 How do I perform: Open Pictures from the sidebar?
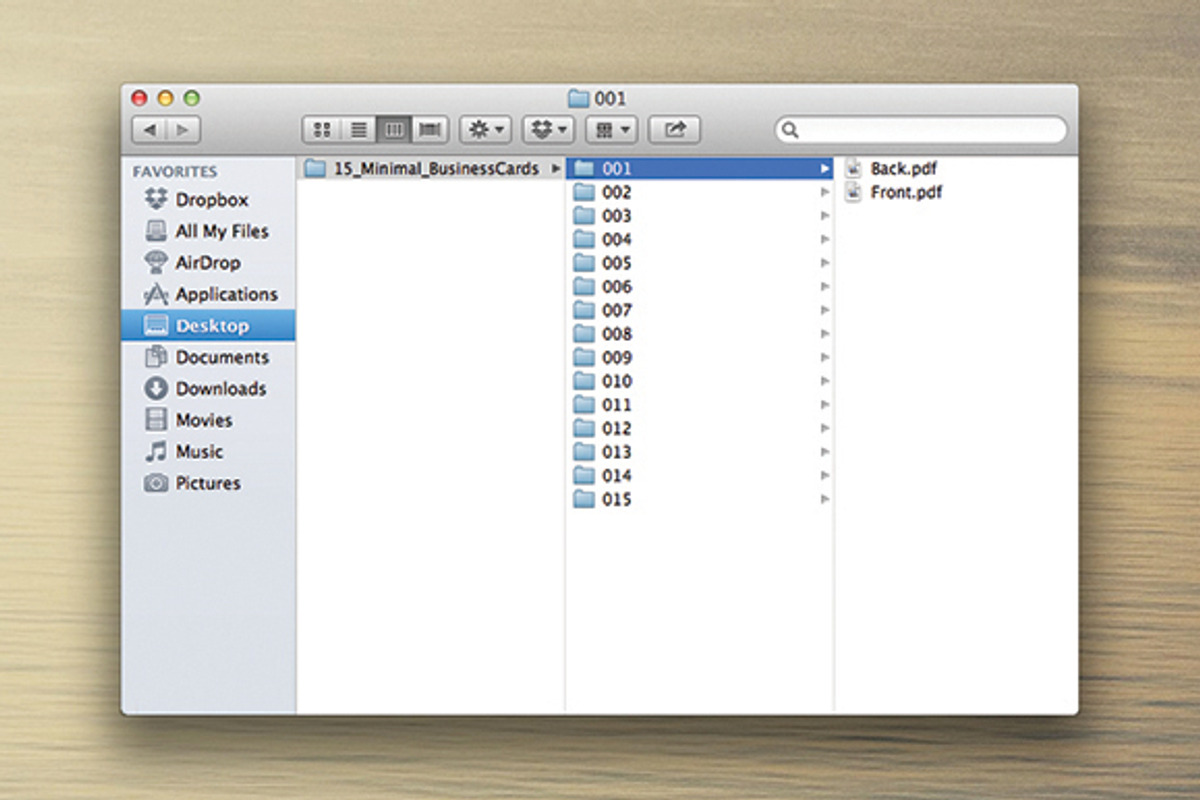click(x=208, y=483)
